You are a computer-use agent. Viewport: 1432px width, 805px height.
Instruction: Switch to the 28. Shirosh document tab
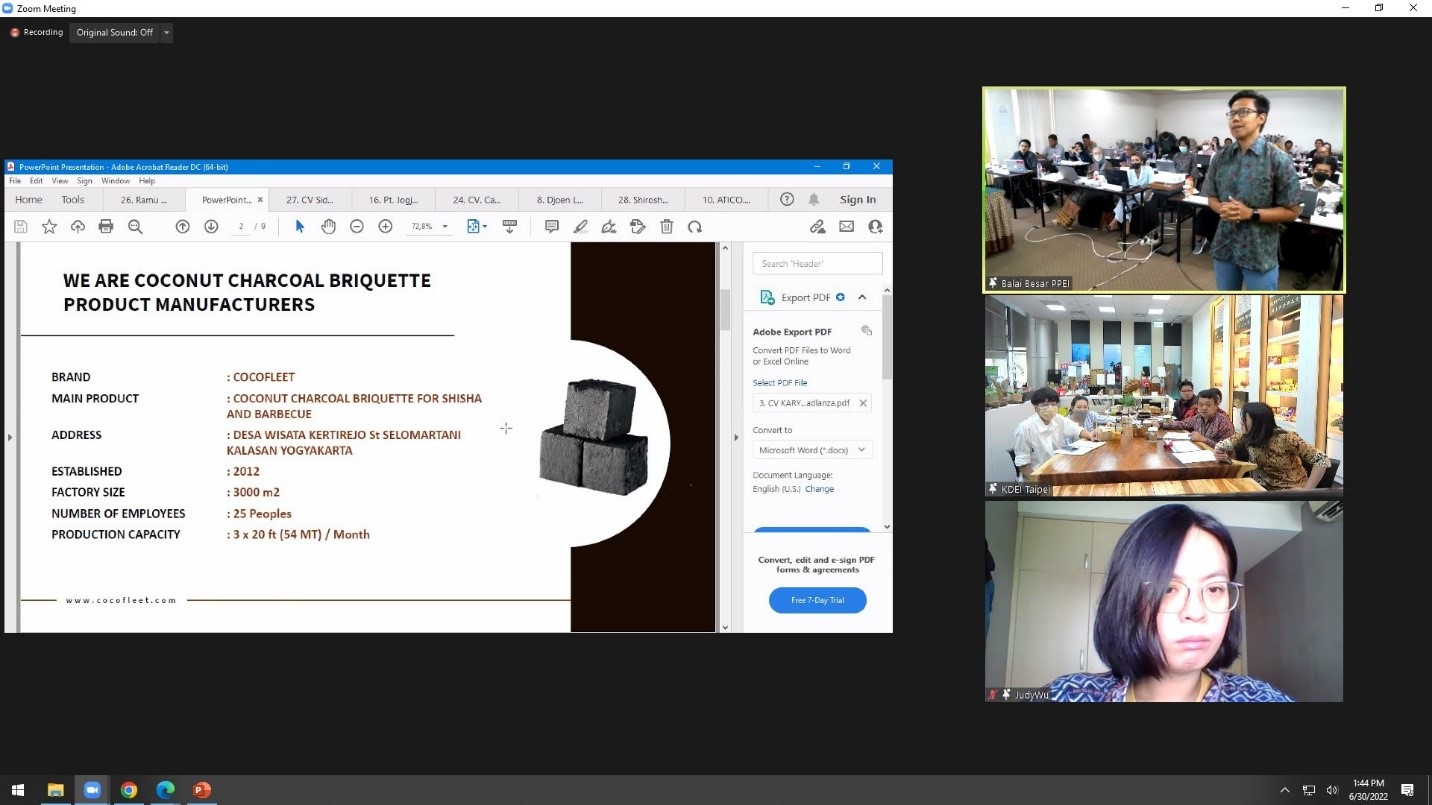643,199
